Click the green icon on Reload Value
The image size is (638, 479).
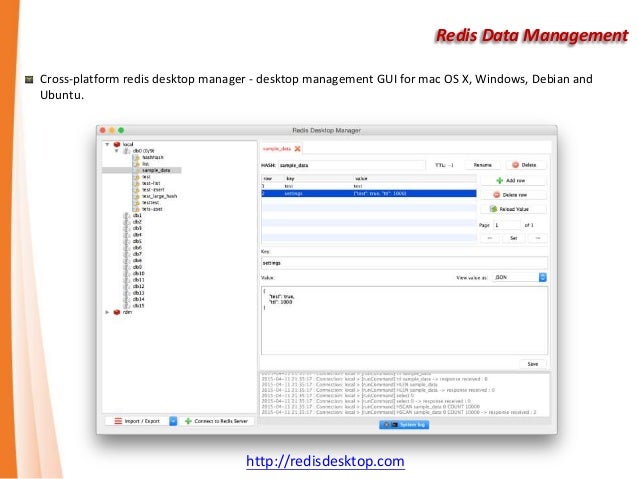click(x=493, y=209)
